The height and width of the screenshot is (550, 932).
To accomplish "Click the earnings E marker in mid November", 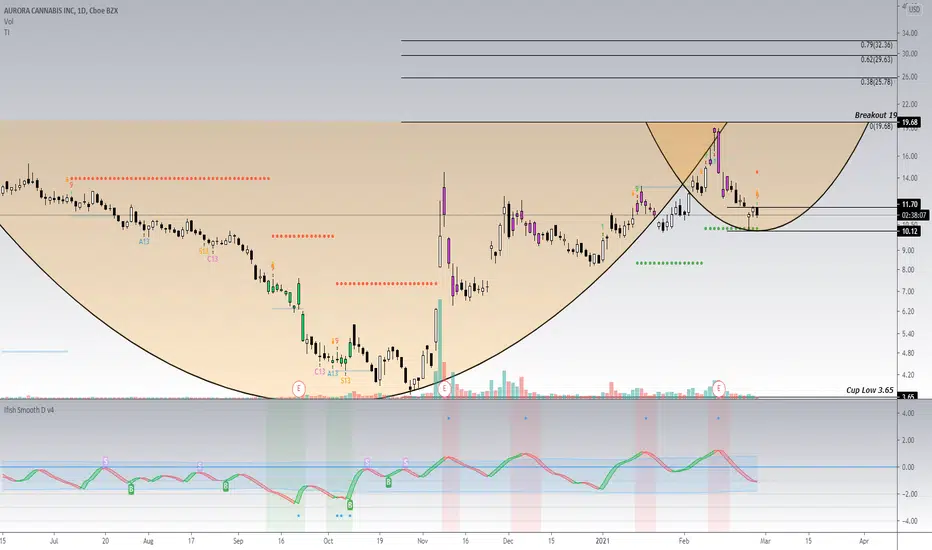I will [444, 389].
